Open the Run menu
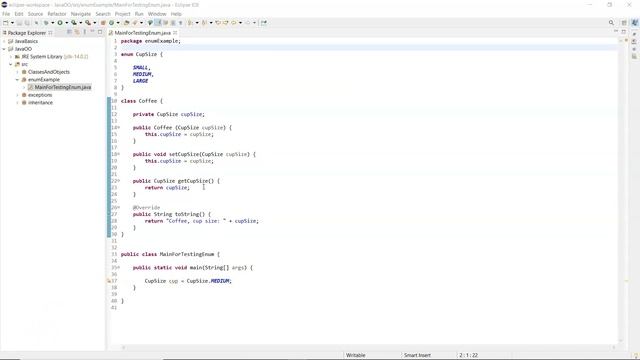 139,14
